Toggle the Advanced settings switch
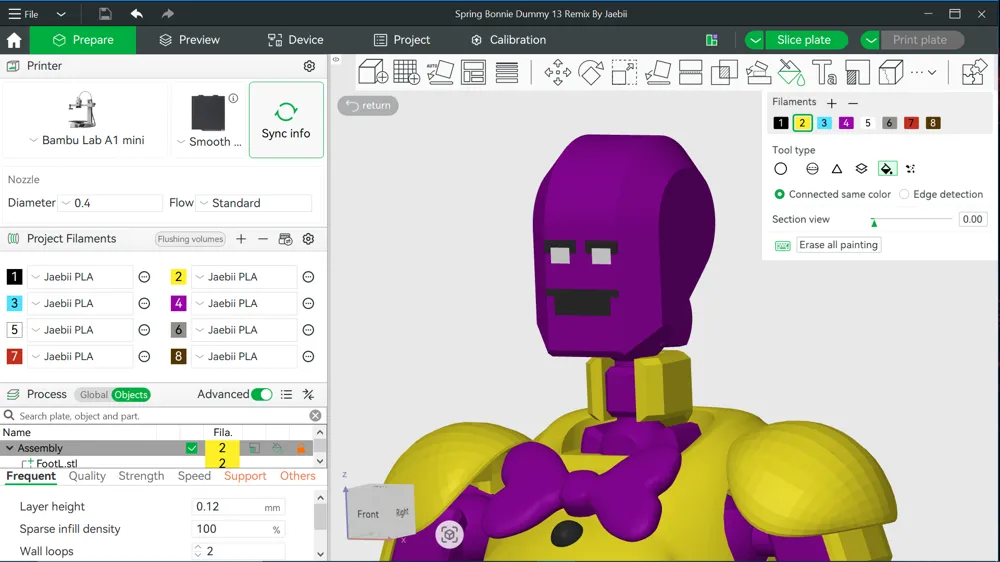The image size is (1000, 562). coord(261,394)
